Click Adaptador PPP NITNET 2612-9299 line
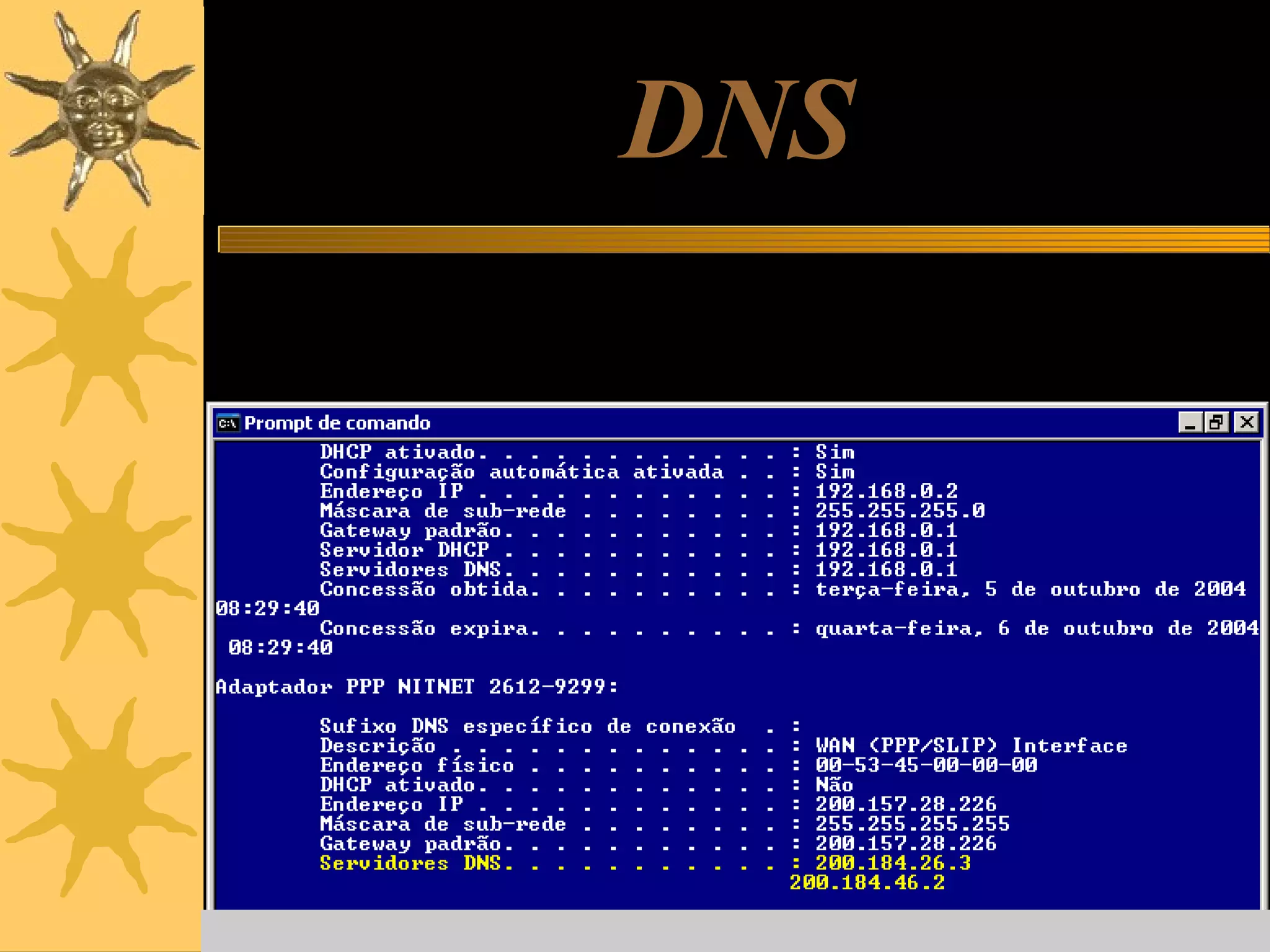The height and width of the screenshot is (952, 1270). tap(417, 687)
